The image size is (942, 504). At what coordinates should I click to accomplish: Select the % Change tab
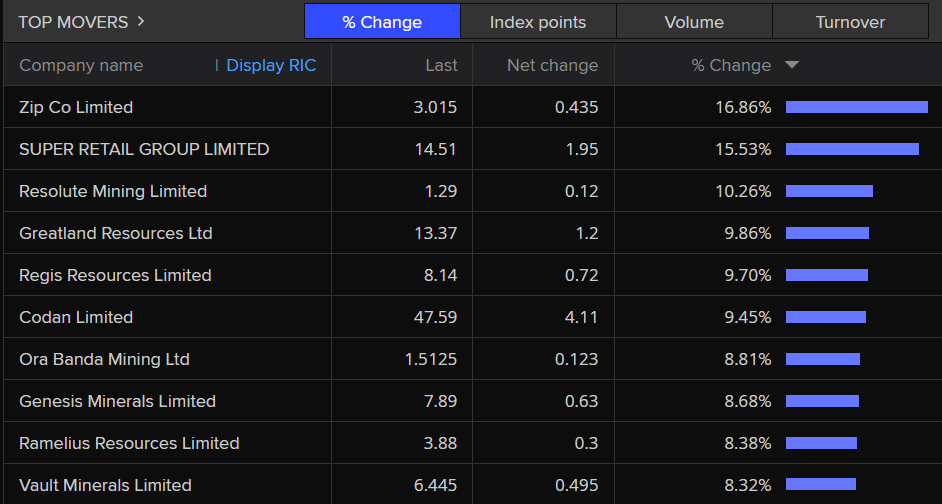382,22
